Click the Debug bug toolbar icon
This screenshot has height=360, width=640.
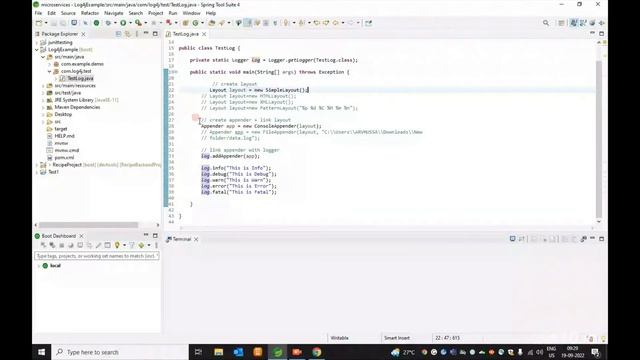click(108, 23)
